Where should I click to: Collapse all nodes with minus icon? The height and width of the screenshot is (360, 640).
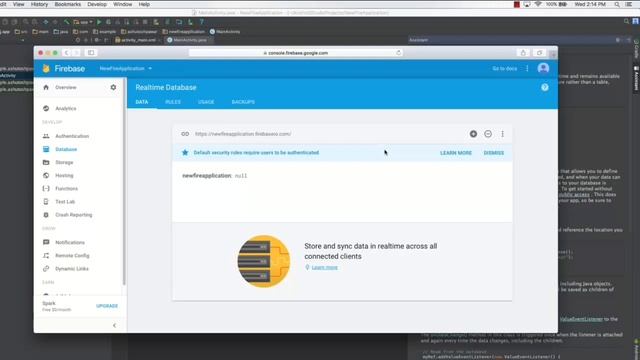pos(488,134)
